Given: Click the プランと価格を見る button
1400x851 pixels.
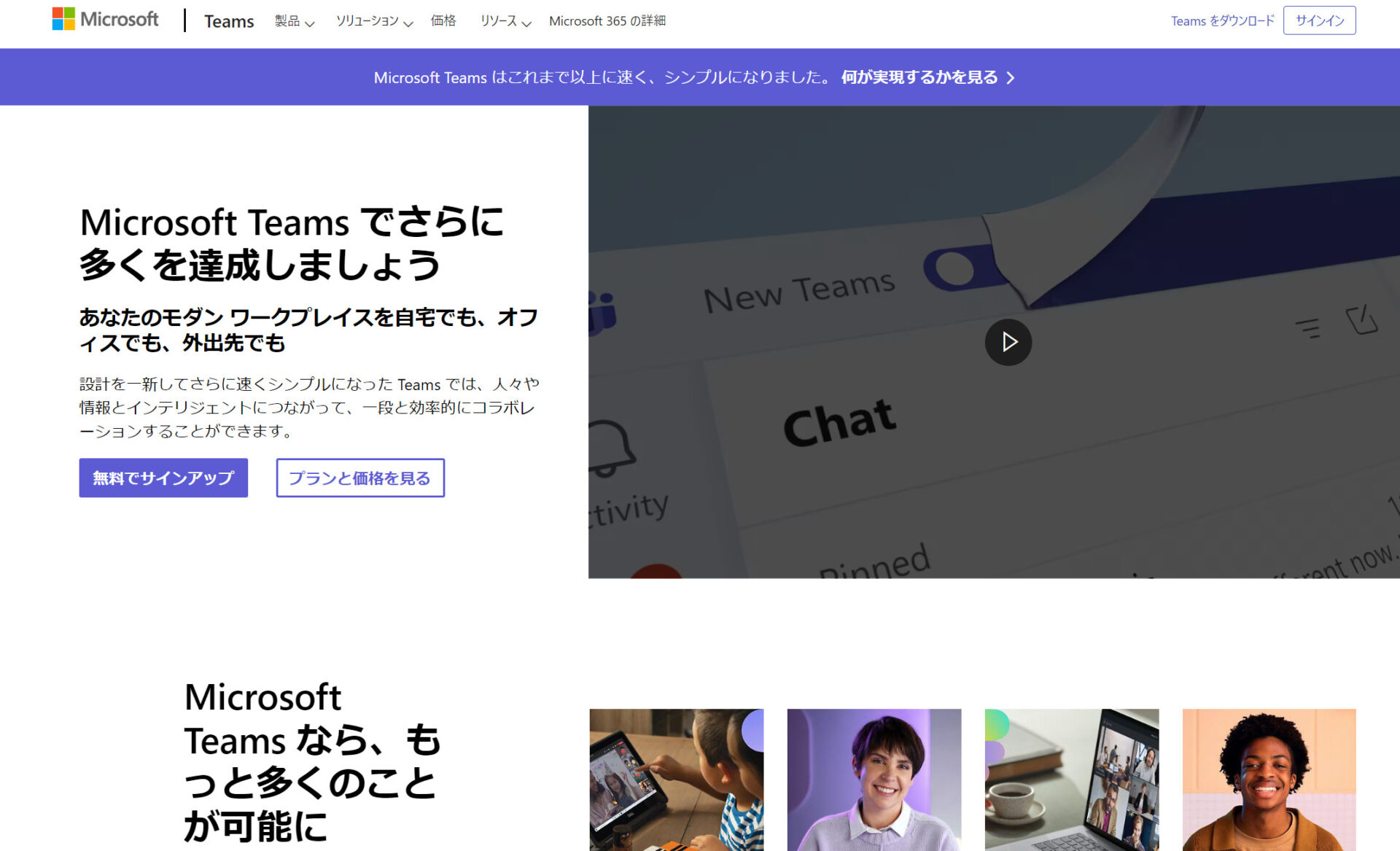Looking at the screenshot, I should (359, 478).
